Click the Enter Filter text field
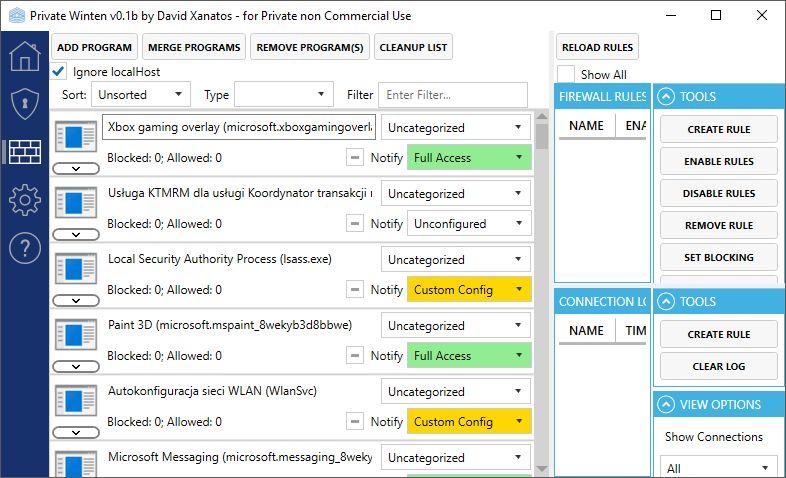786x478 pixels. (454, 95)
